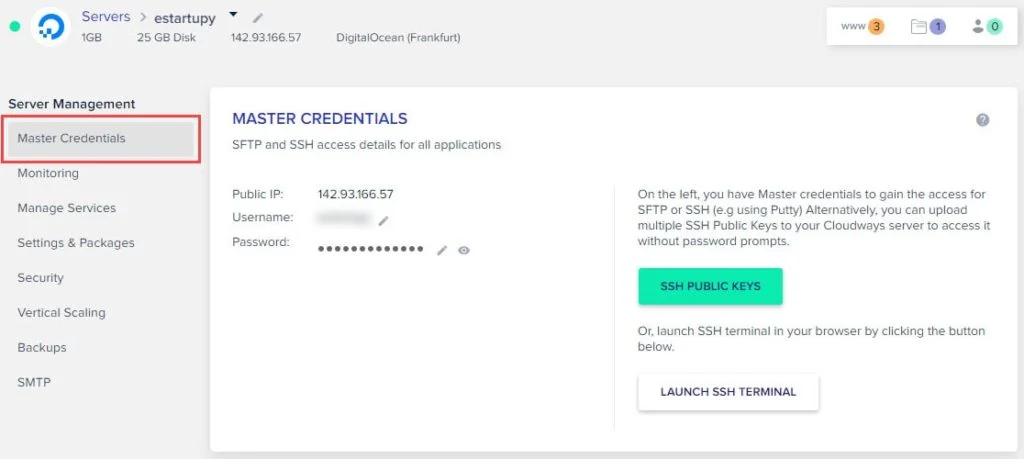Expand the estartupy server dropdown arrow

234,14
